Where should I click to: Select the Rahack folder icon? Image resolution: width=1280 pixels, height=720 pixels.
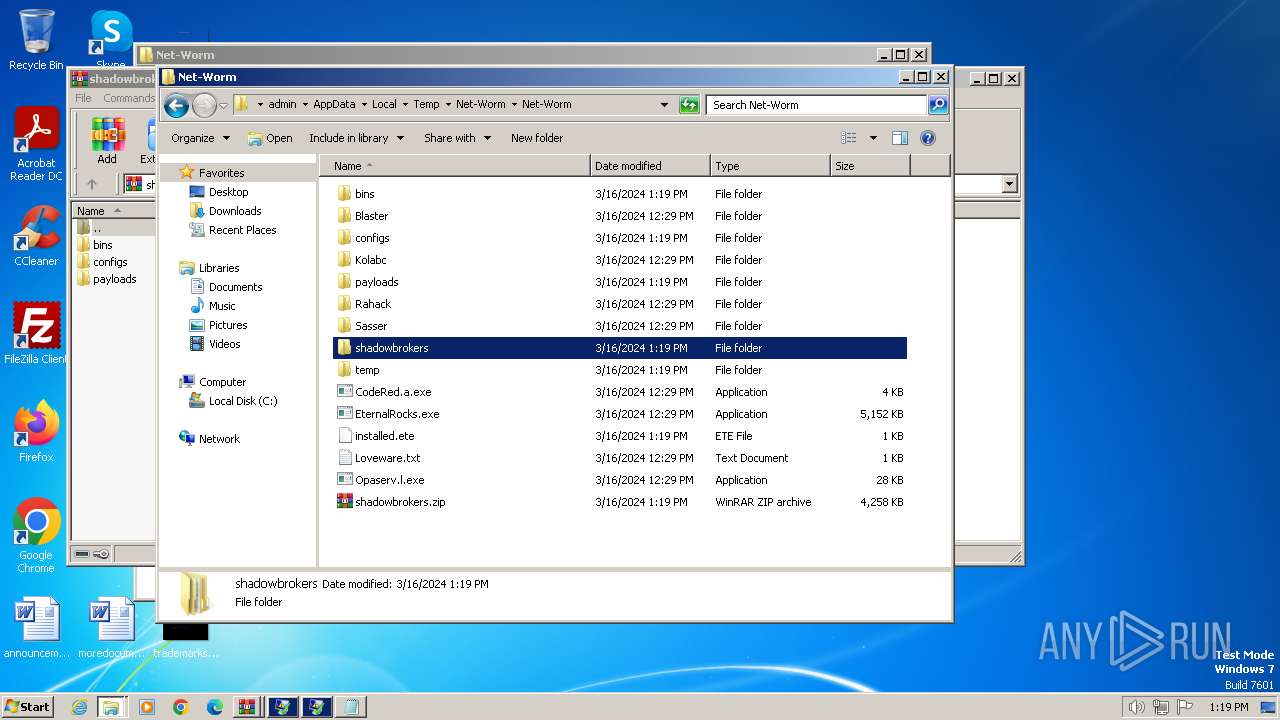click(x=344, y=304)
